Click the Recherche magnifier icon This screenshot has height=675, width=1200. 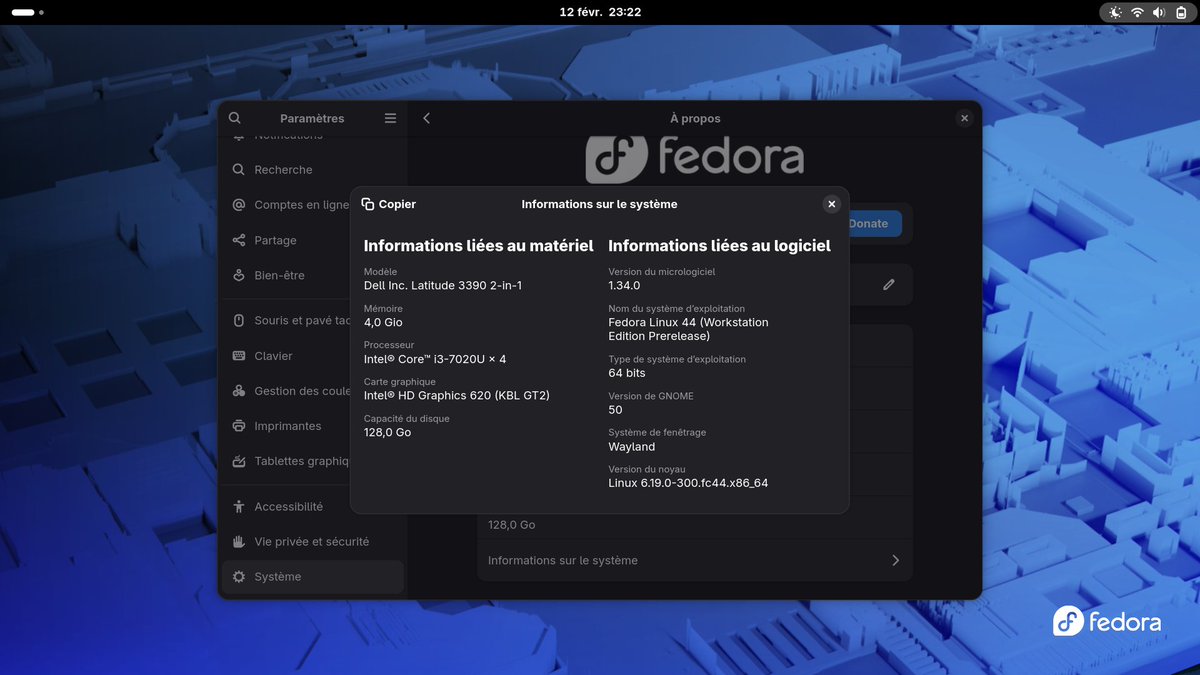[239, 170]
